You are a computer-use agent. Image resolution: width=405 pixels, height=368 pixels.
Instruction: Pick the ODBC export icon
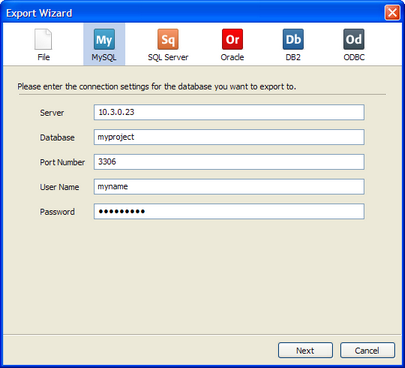[x=354, y=39]
